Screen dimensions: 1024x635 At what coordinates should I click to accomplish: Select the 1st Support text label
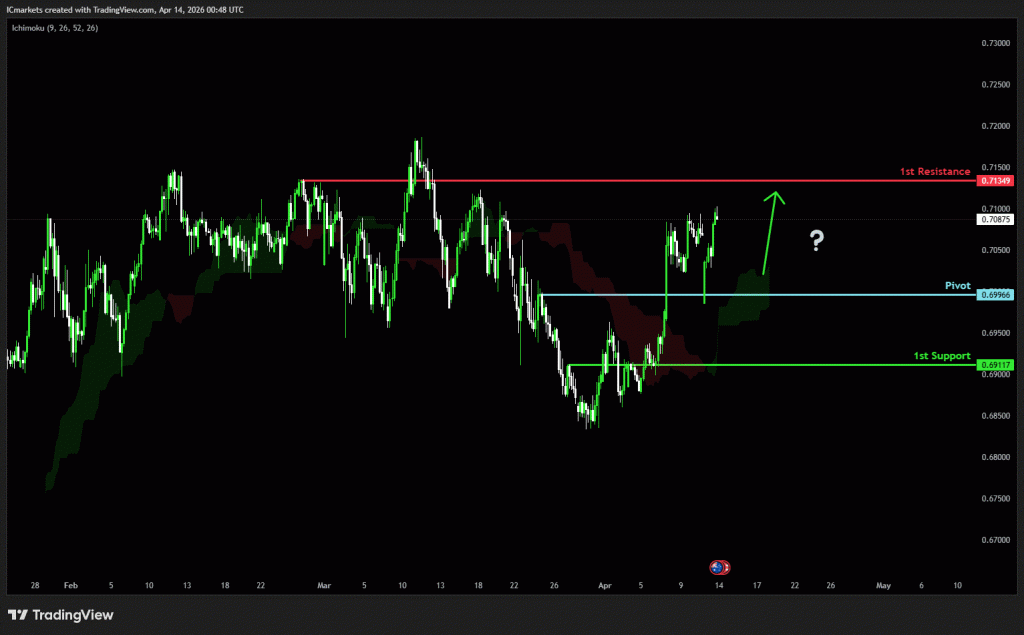941,355
